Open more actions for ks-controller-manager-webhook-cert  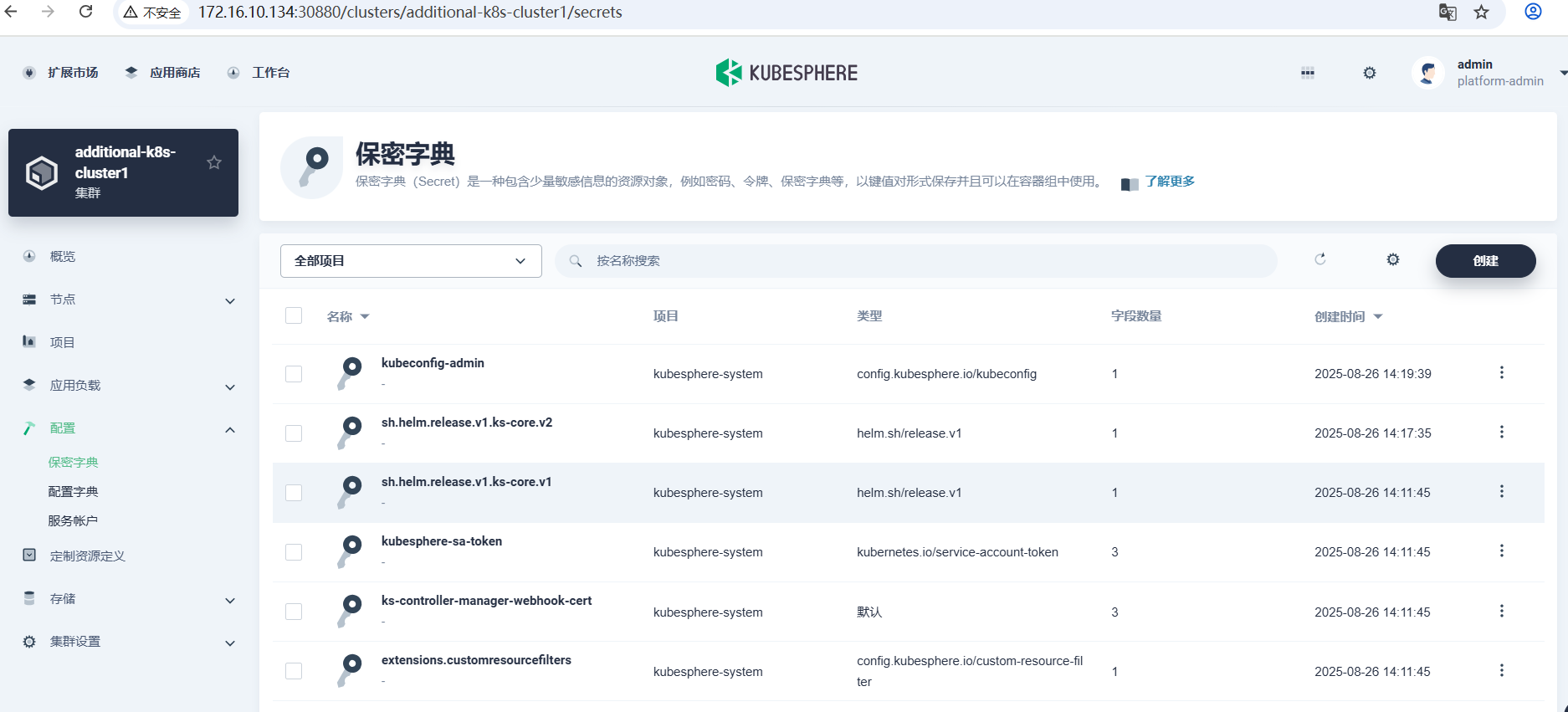(1502, 611)
